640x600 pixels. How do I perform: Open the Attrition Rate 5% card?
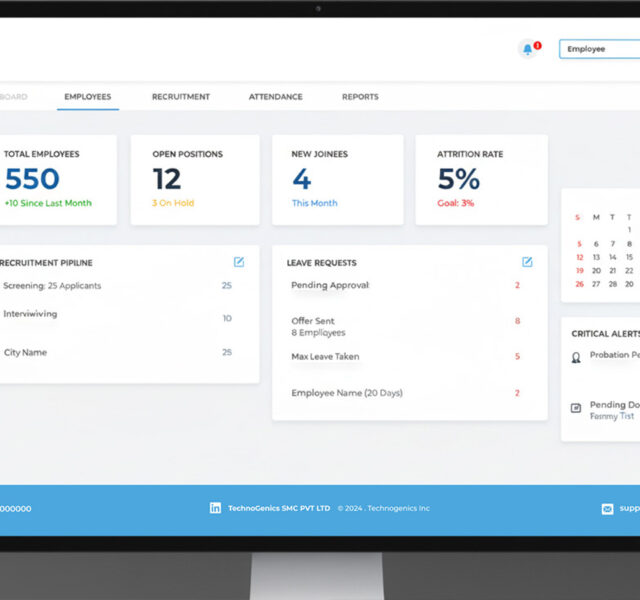click(481, 180)
